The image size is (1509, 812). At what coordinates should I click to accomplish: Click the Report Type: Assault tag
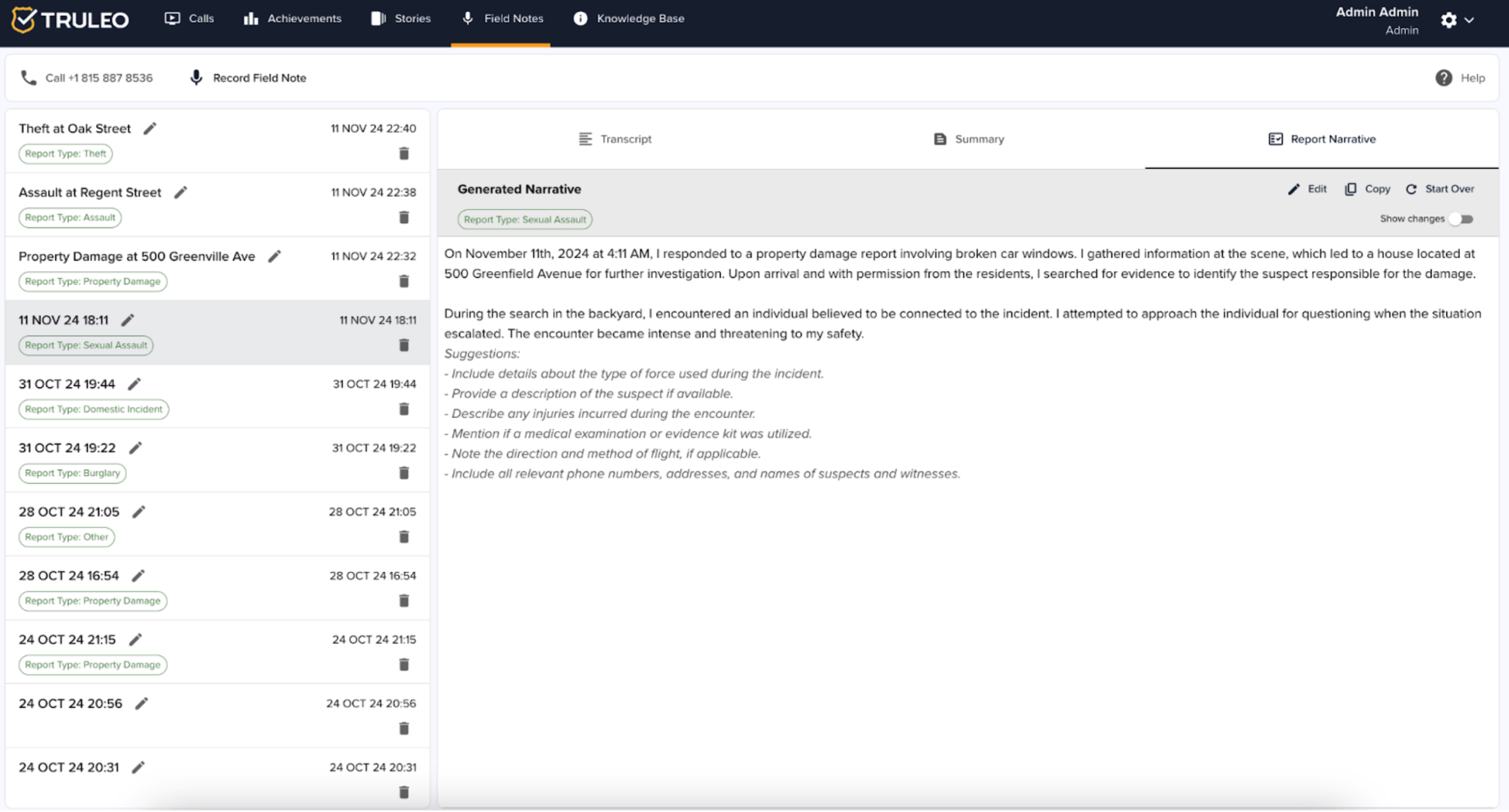tap(70, 217)
